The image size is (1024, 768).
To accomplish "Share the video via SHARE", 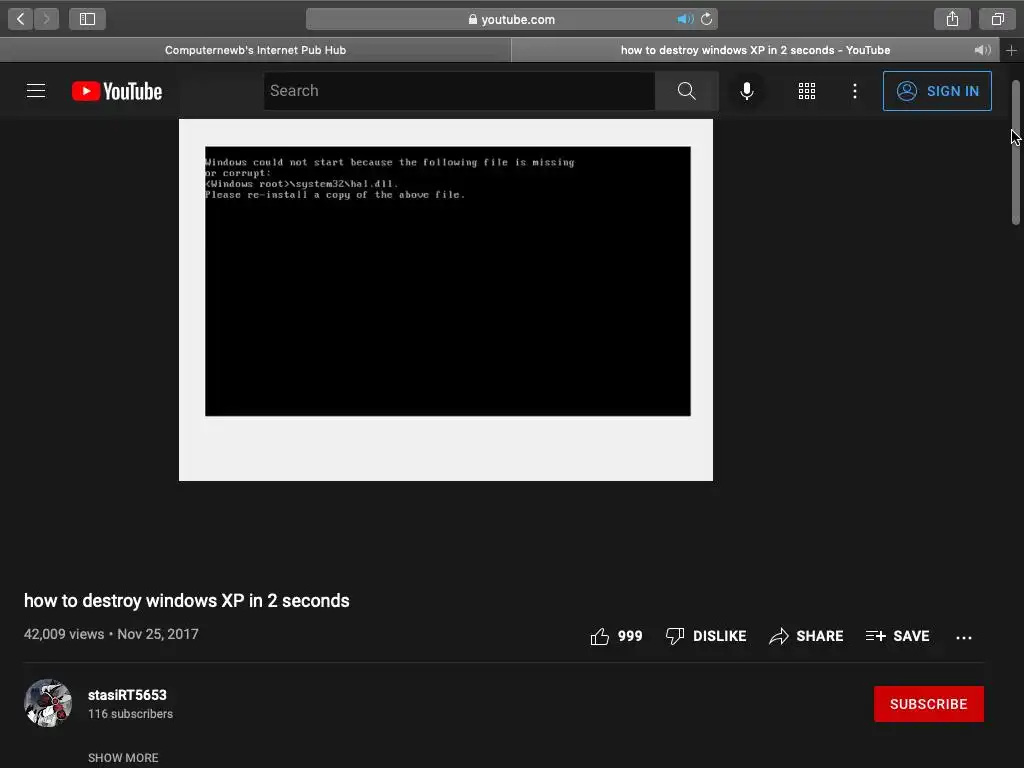I will click(806, 636).
